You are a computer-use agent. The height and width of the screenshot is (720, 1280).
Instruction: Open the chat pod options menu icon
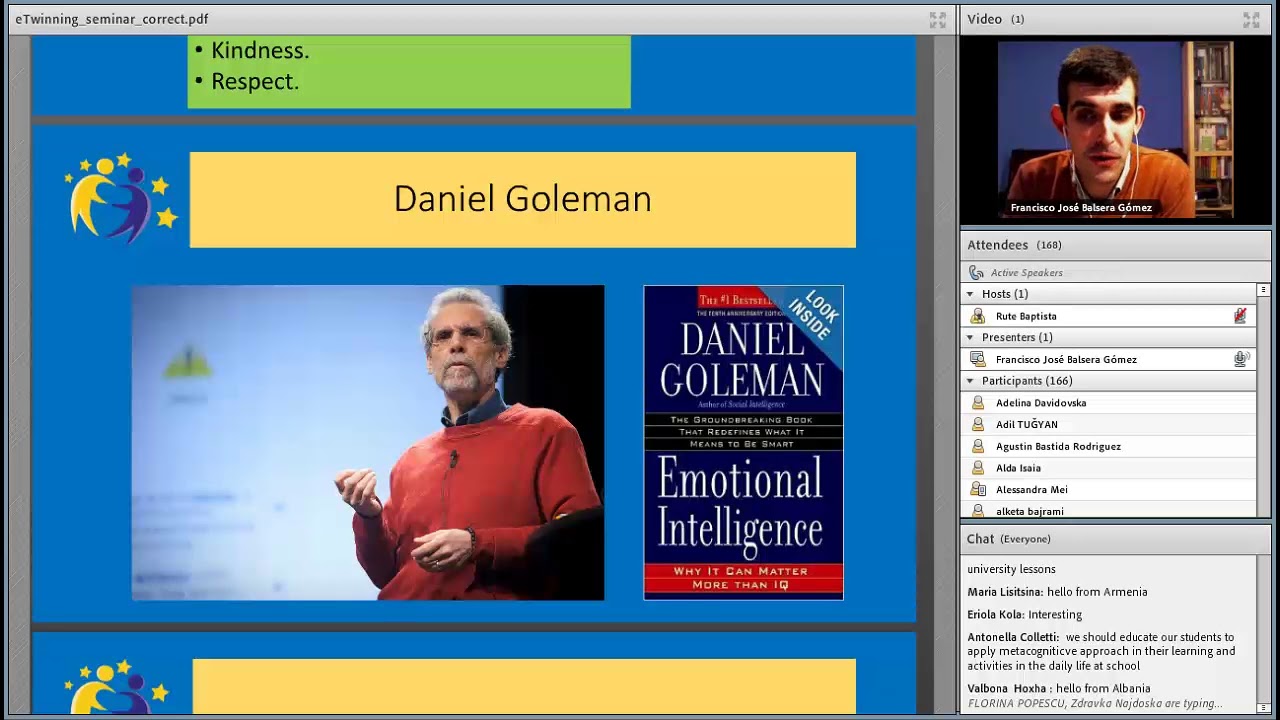(x=1264, y=708)
